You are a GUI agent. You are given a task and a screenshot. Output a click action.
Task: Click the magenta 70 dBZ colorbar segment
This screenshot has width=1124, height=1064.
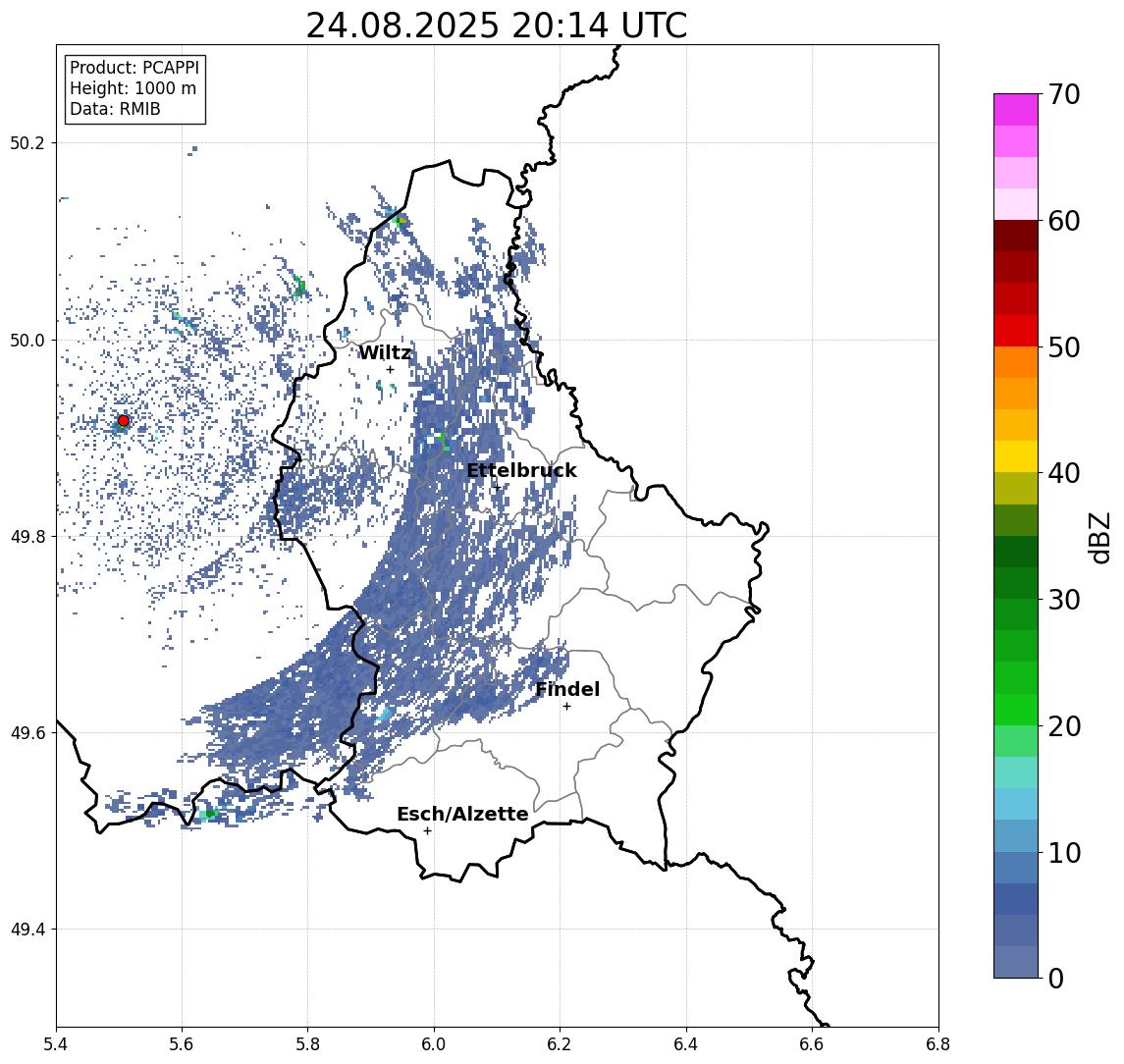(x=1016, y=110)
